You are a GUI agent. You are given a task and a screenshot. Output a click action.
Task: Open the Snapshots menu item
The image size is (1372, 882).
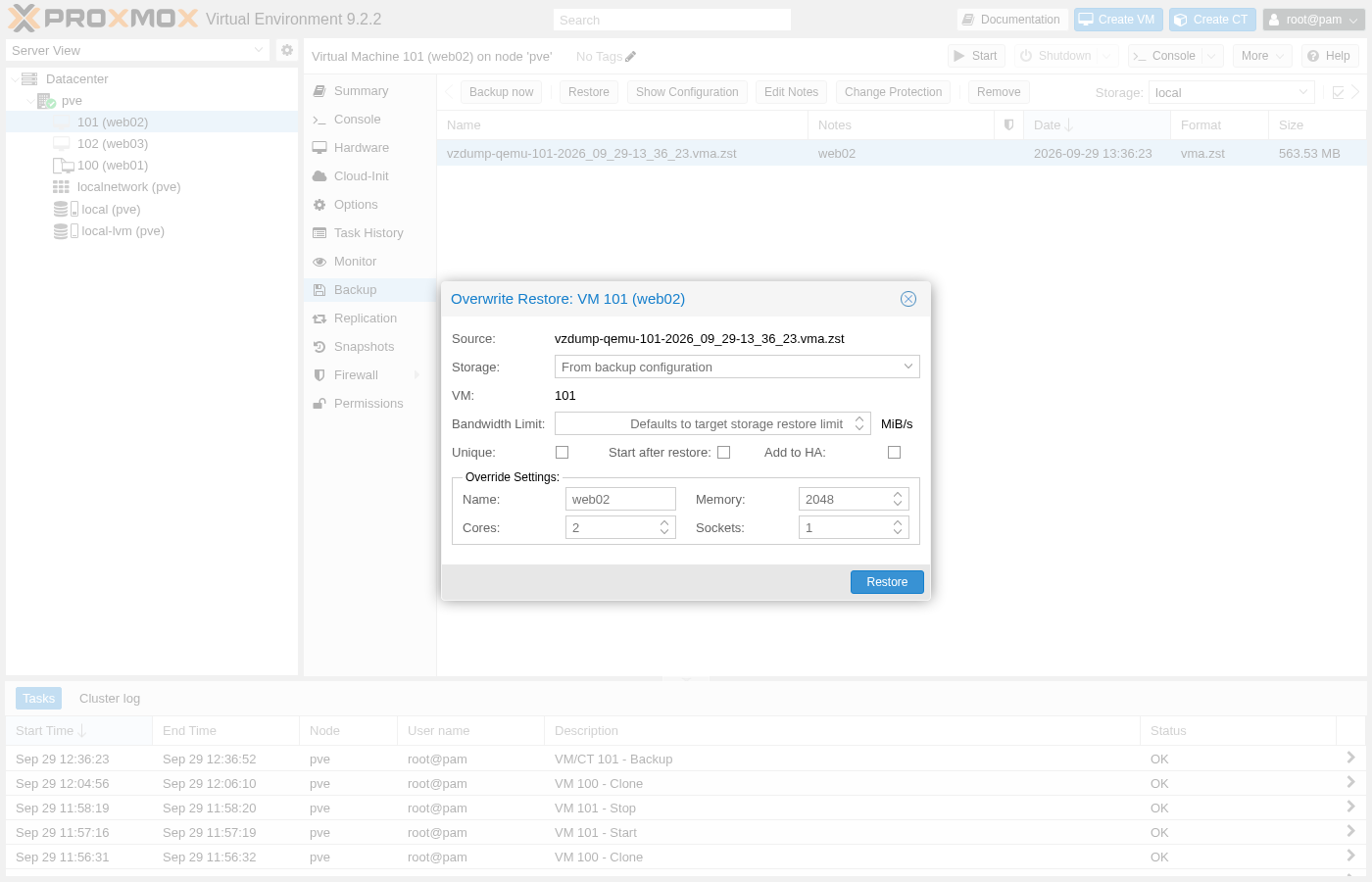369,347
